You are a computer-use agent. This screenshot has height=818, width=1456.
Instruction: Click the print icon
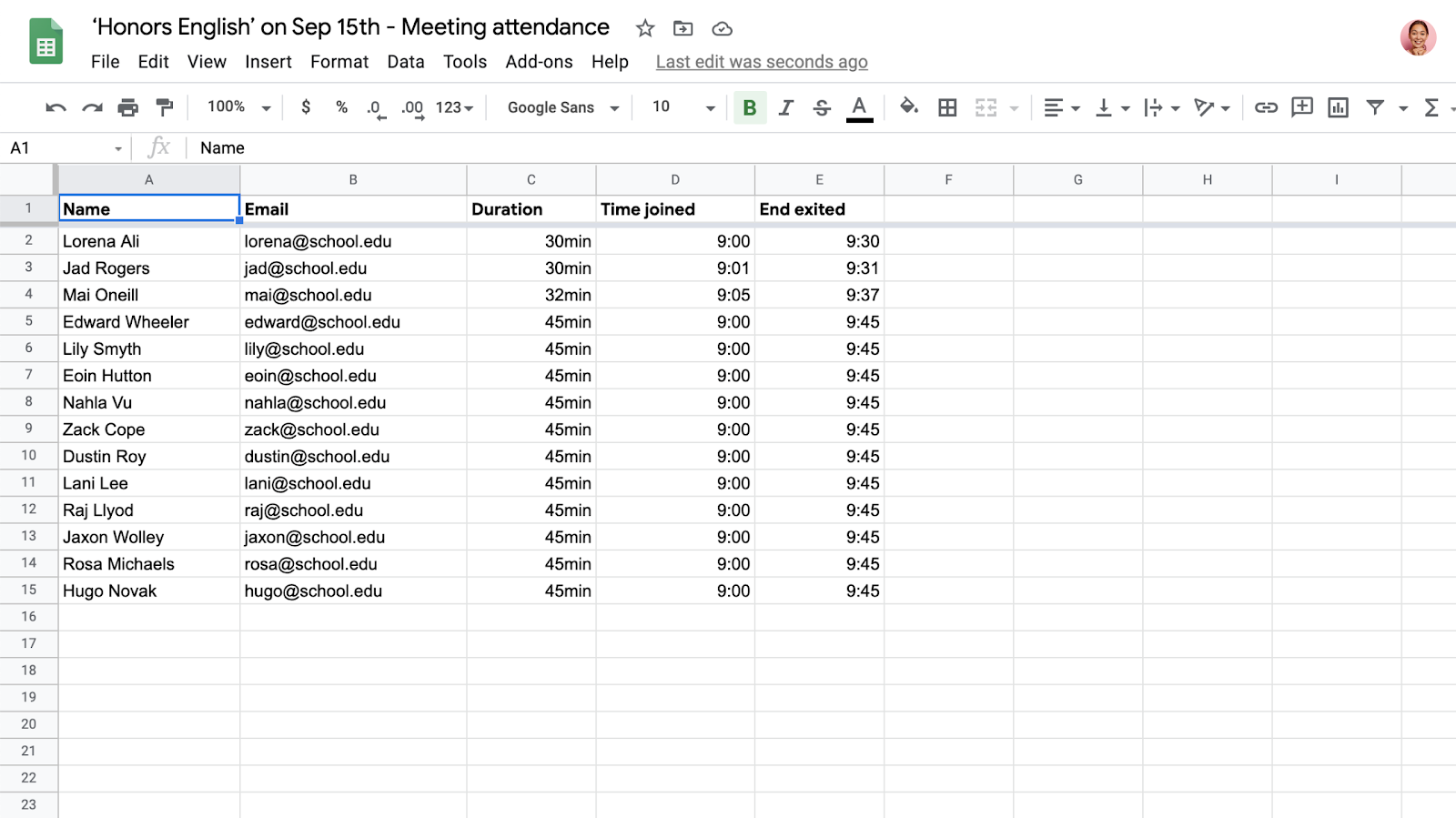coord(128,107)
